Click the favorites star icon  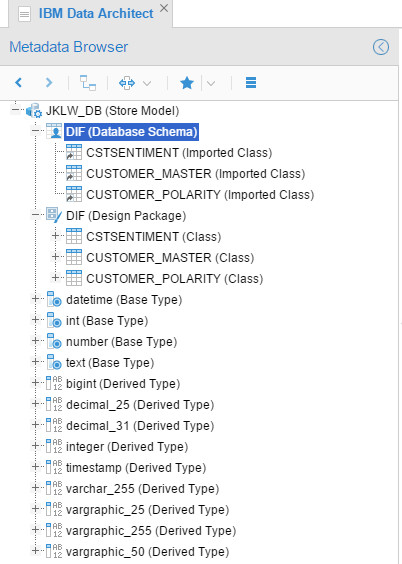tap(187, 83)
